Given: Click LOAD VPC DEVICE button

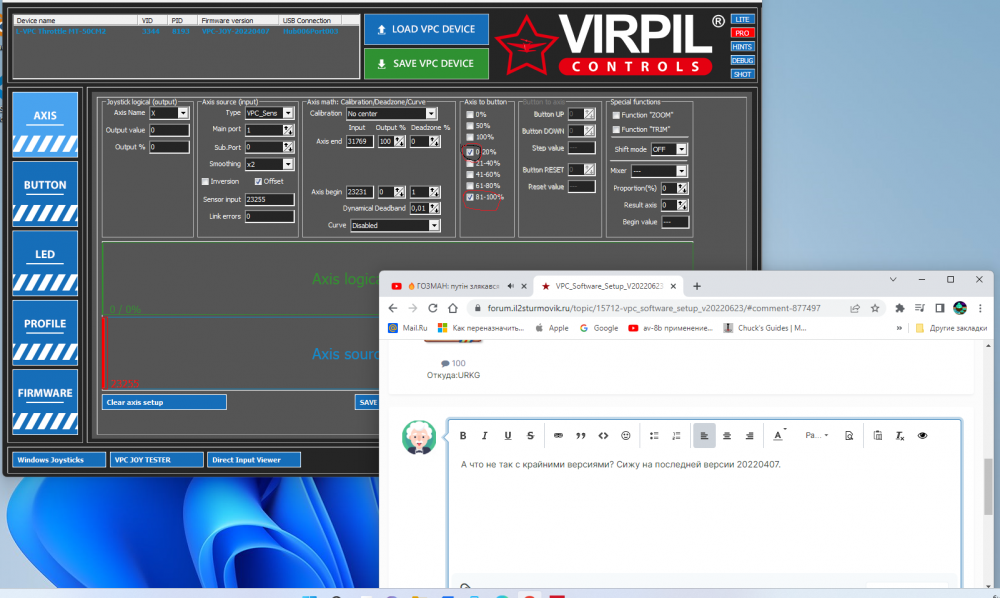Looking at the screenshot, I should click(x=426, y=29).
